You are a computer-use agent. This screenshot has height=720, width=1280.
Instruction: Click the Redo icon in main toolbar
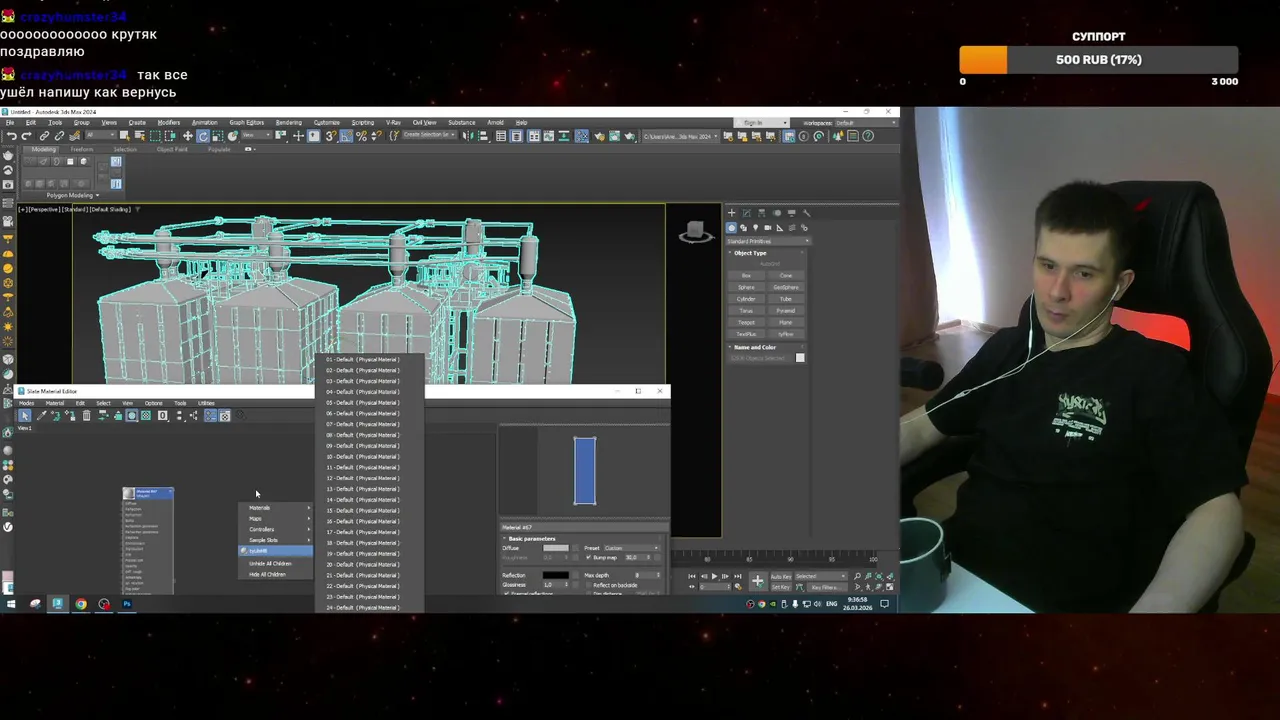26,136
